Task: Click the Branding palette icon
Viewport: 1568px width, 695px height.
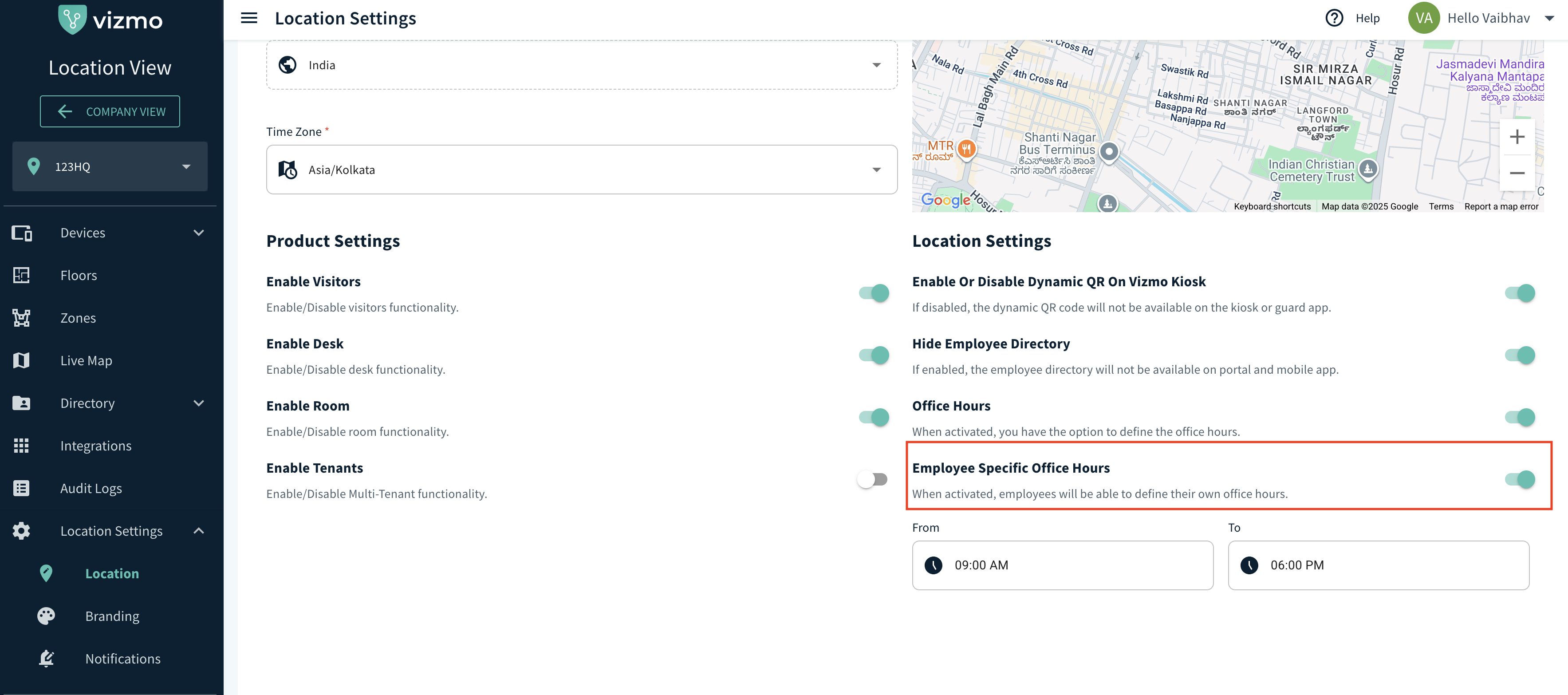Action: click(46, 616)
